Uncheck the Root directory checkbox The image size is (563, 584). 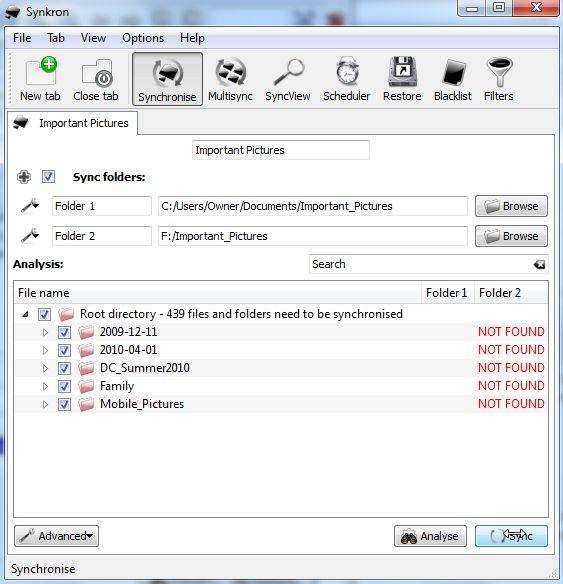pos(44,314)
